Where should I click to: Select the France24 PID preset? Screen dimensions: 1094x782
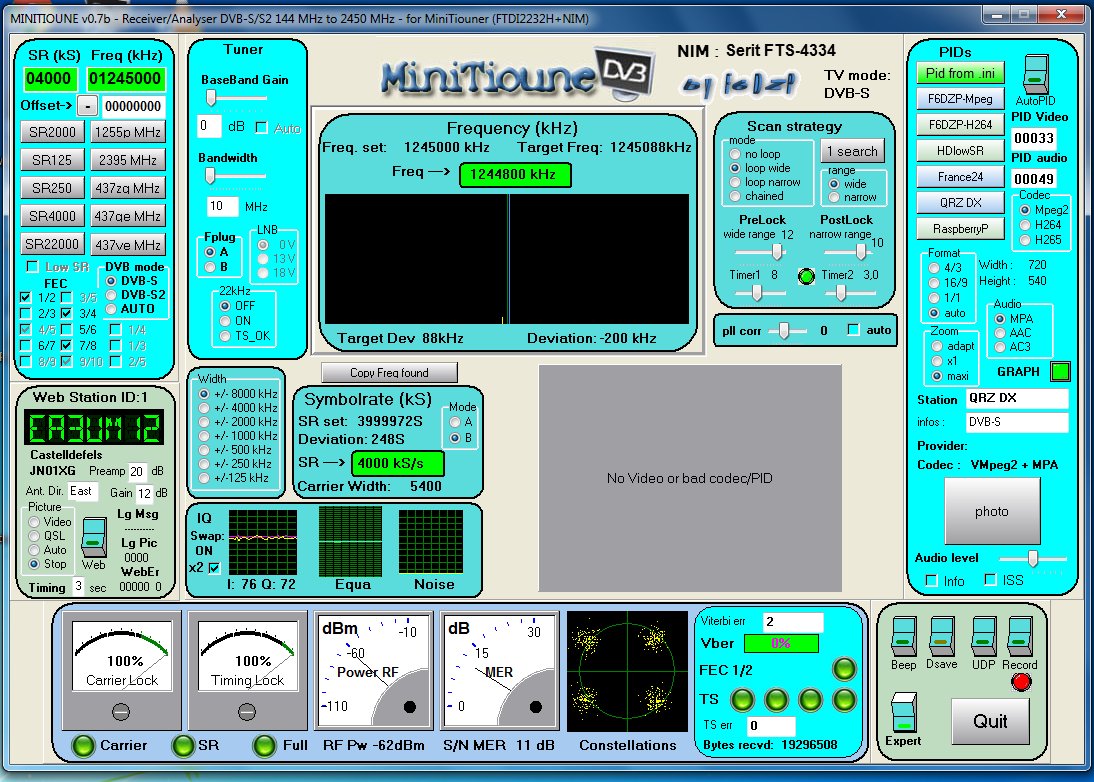click(960, 176)
